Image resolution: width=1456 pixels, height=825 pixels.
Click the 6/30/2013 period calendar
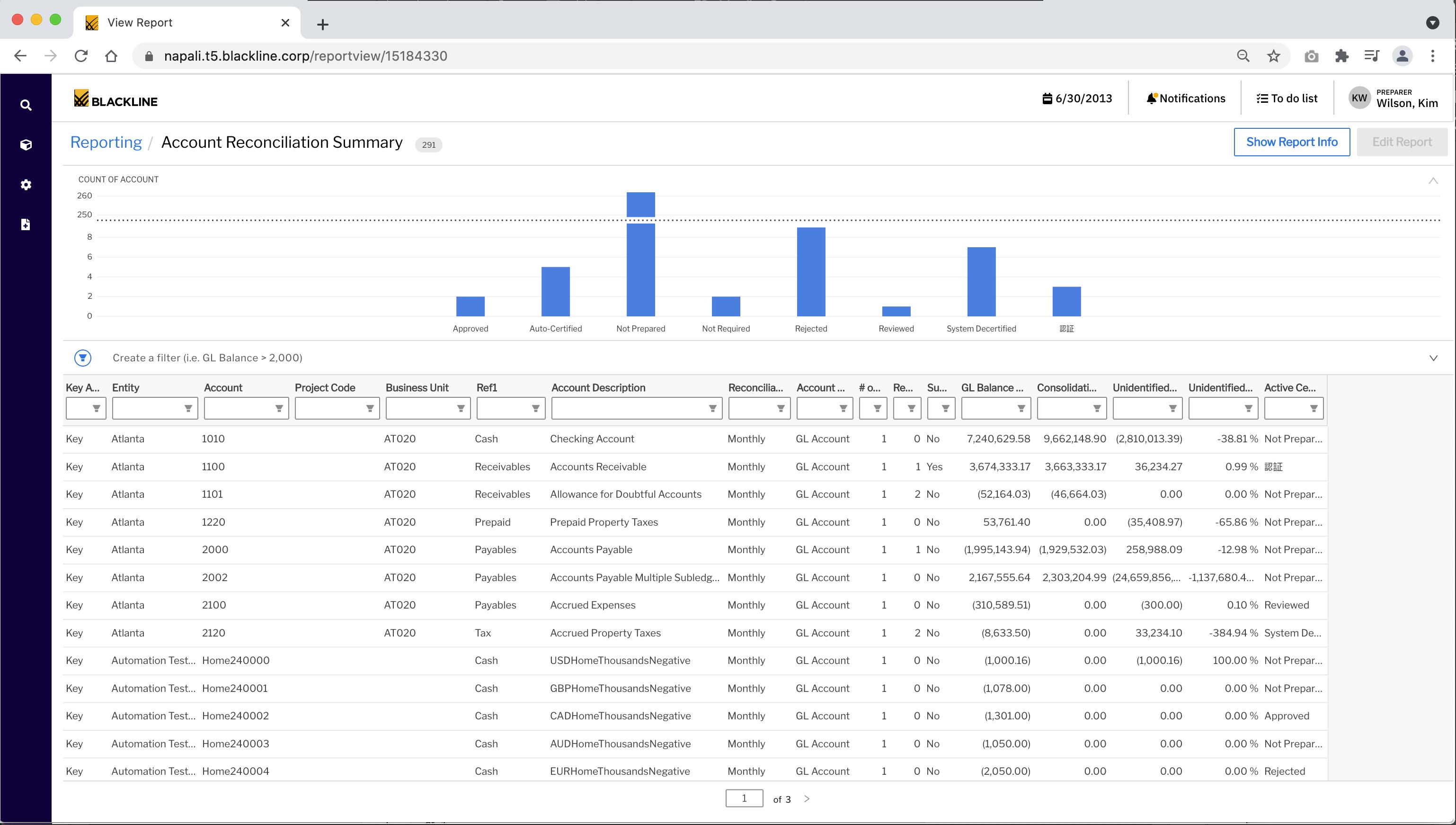pyautogui.click(x=1077, y=99)
